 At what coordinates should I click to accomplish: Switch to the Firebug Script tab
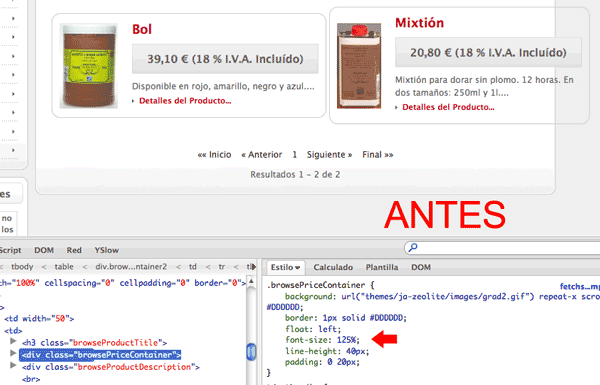(10, 250)
